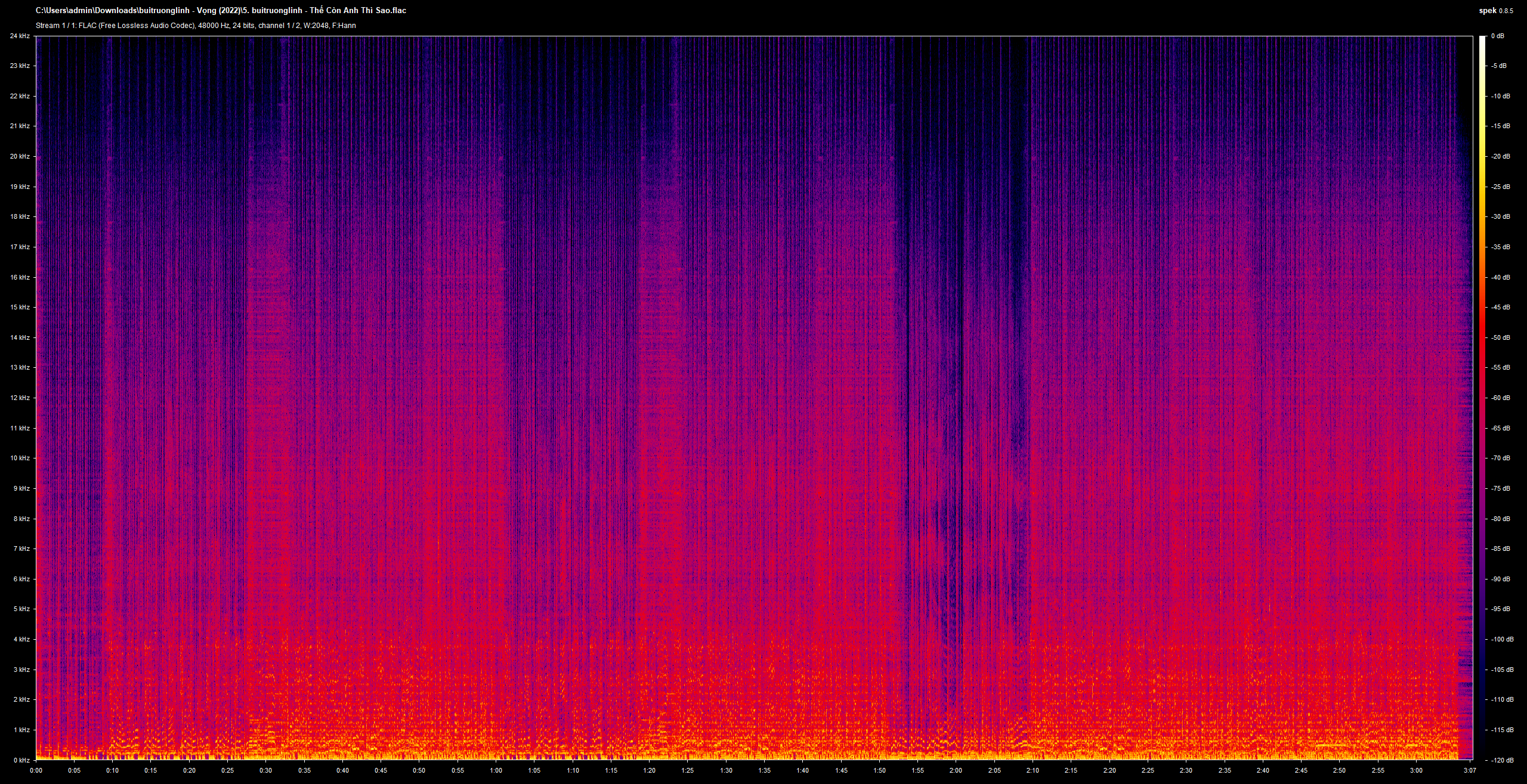The width and height of the screenshot is (1527, 784).
Task: Click the '-60 dB' legend label
Action: pos(1501,398)
